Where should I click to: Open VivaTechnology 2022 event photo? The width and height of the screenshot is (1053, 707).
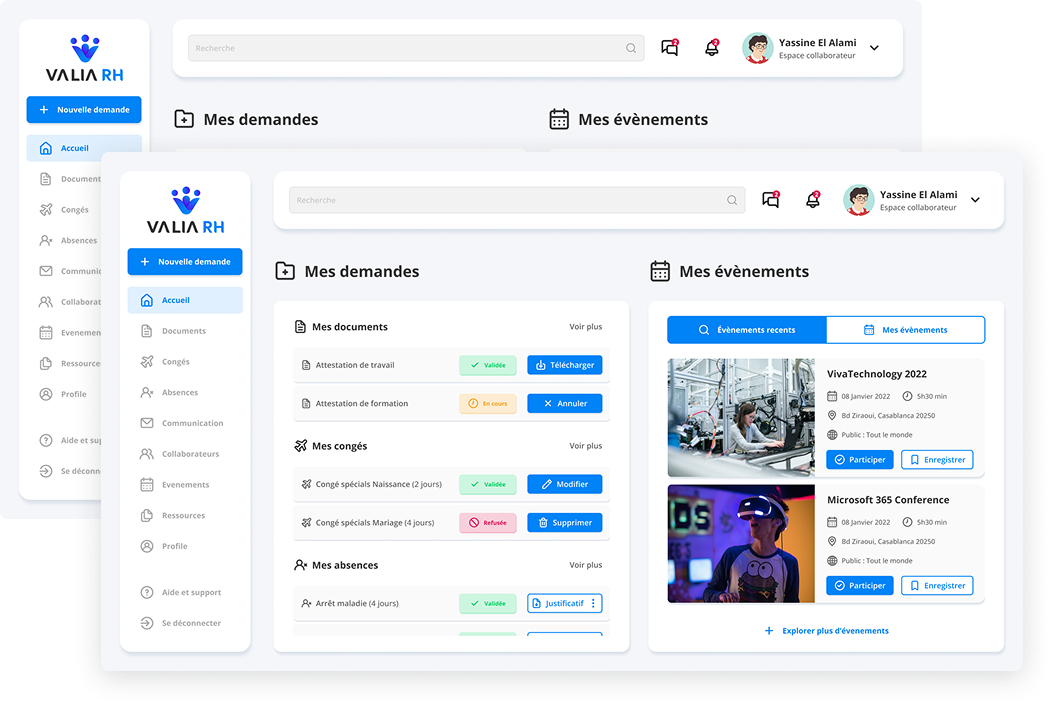point(741,418)
